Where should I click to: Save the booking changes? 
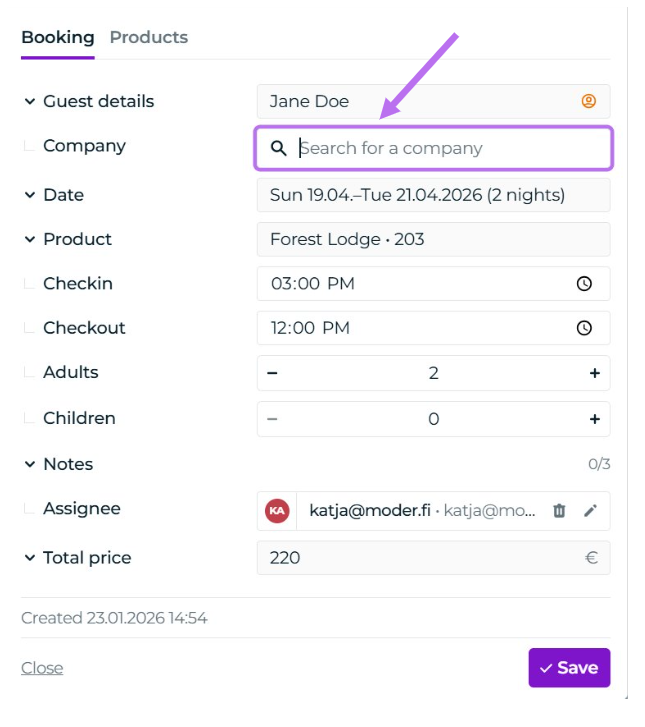click(x=569, y=668)
